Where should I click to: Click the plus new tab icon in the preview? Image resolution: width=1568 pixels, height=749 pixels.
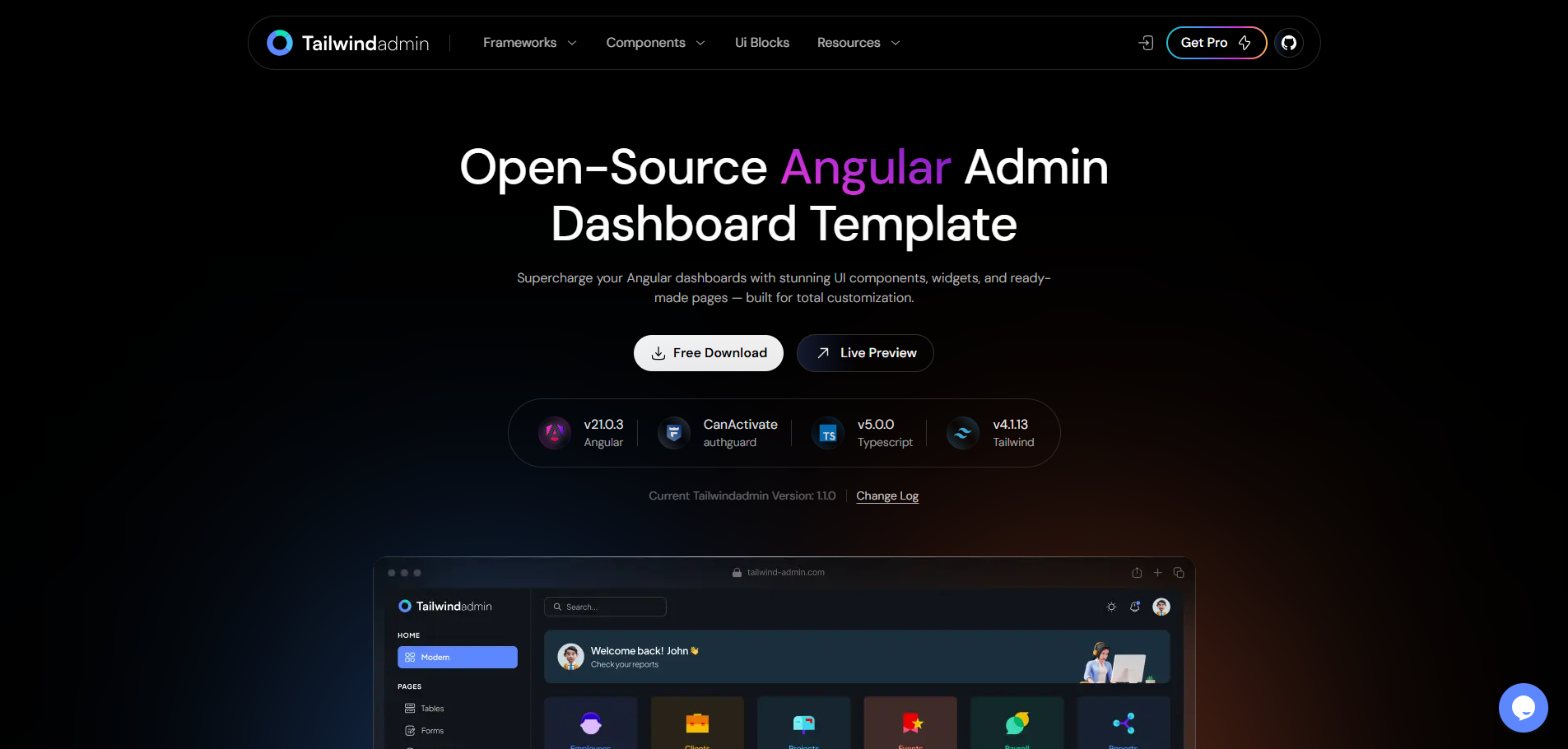click(1158, 573)
